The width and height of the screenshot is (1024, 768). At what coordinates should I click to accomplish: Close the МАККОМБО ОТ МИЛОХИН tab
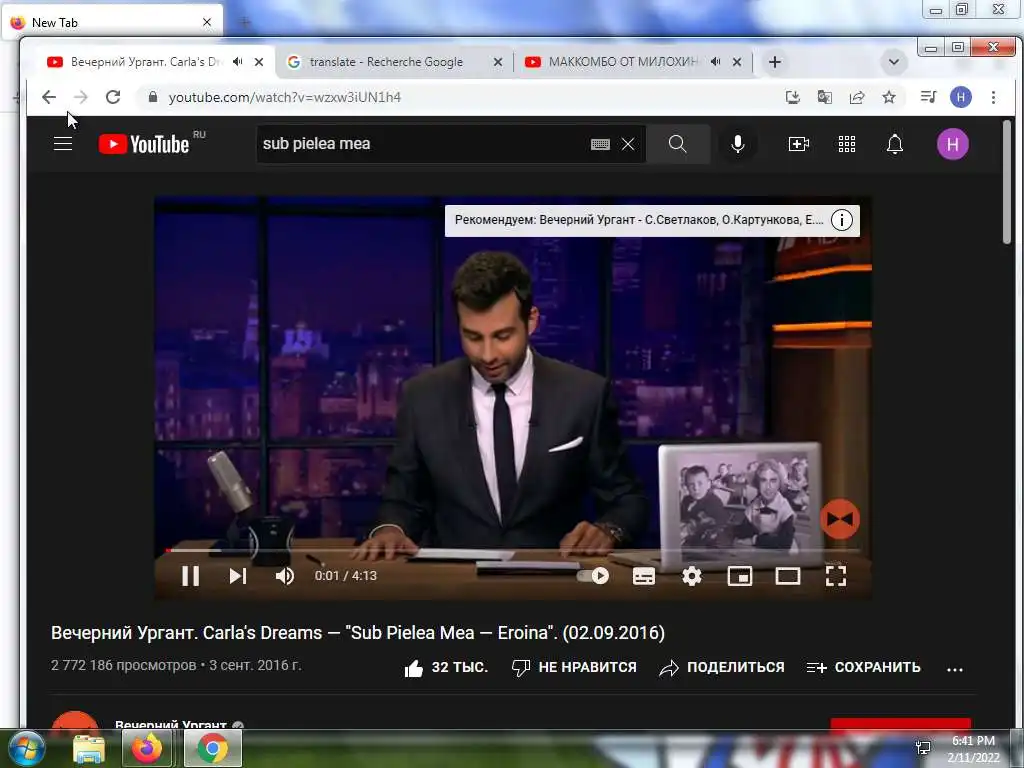point(737,62)
